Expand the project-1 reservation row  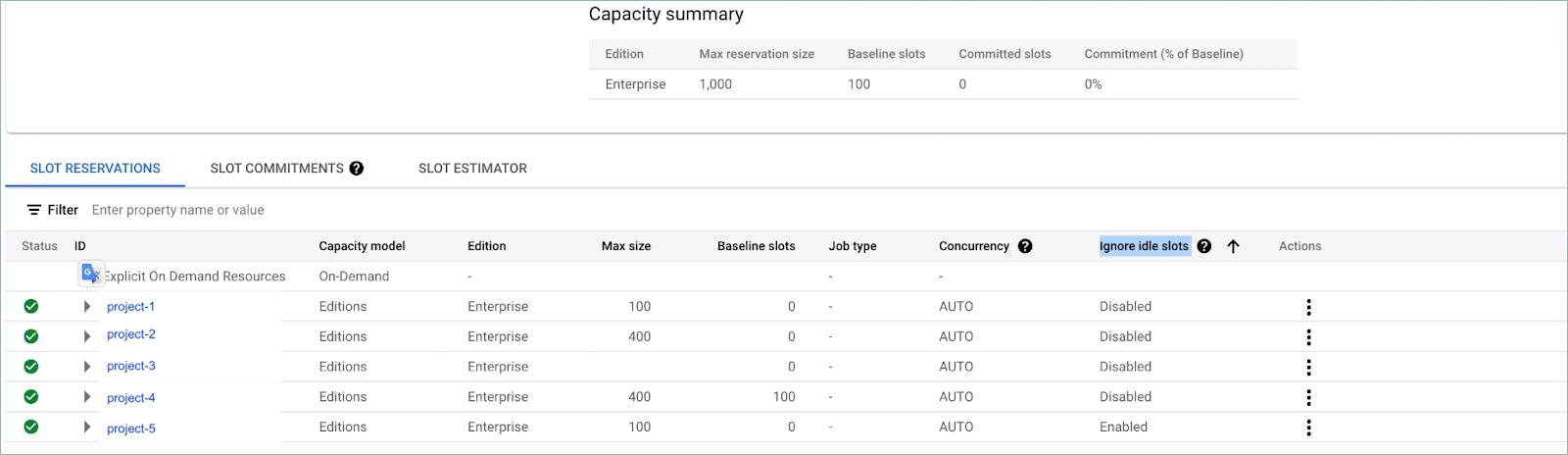click(87, 307)
